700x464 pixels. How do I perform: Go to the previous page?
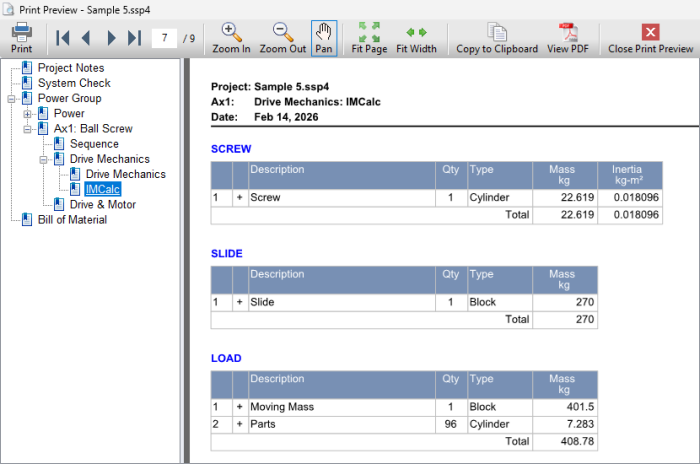86,38
